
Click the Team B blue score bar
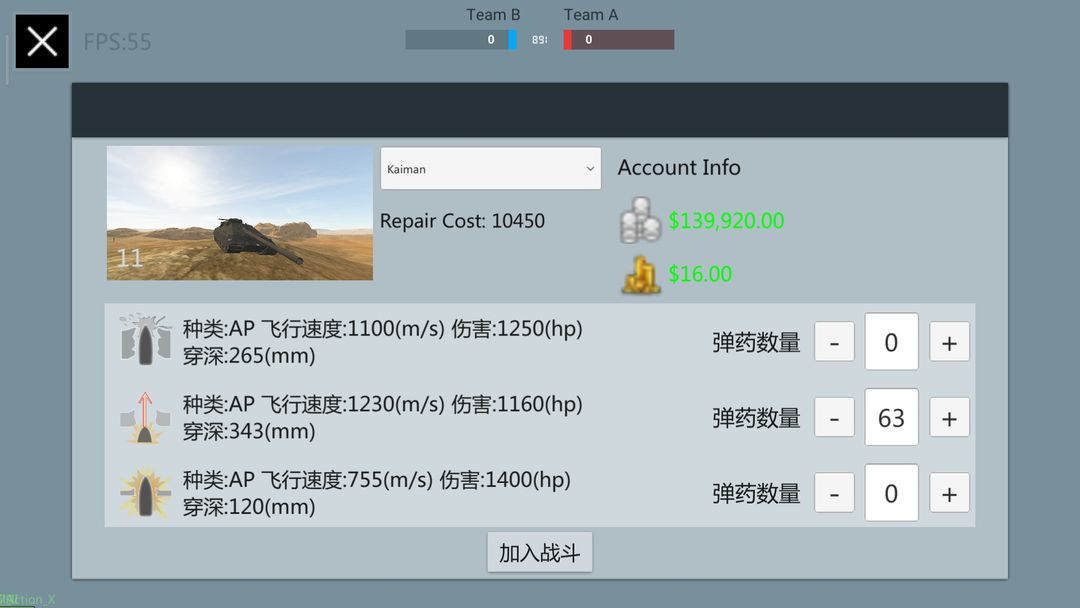click(461, 40)
